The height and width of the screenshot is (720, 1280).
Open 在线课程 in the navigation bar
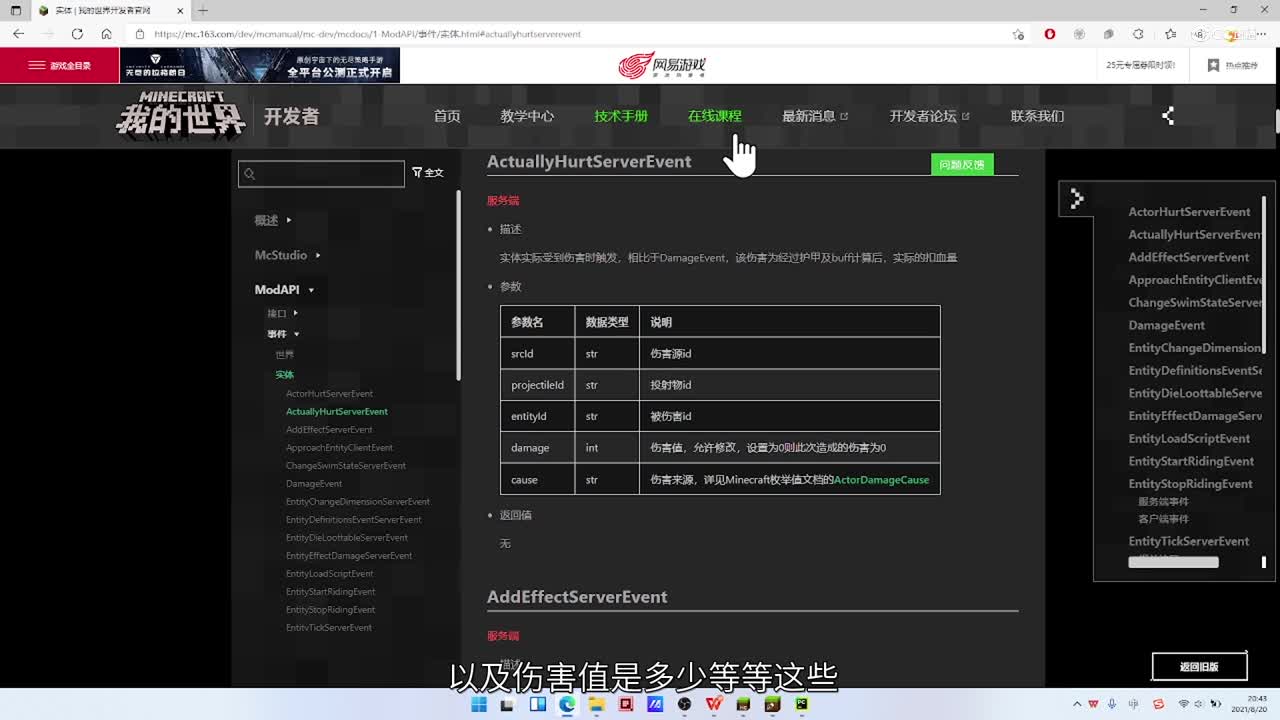(x=715, y=116)
